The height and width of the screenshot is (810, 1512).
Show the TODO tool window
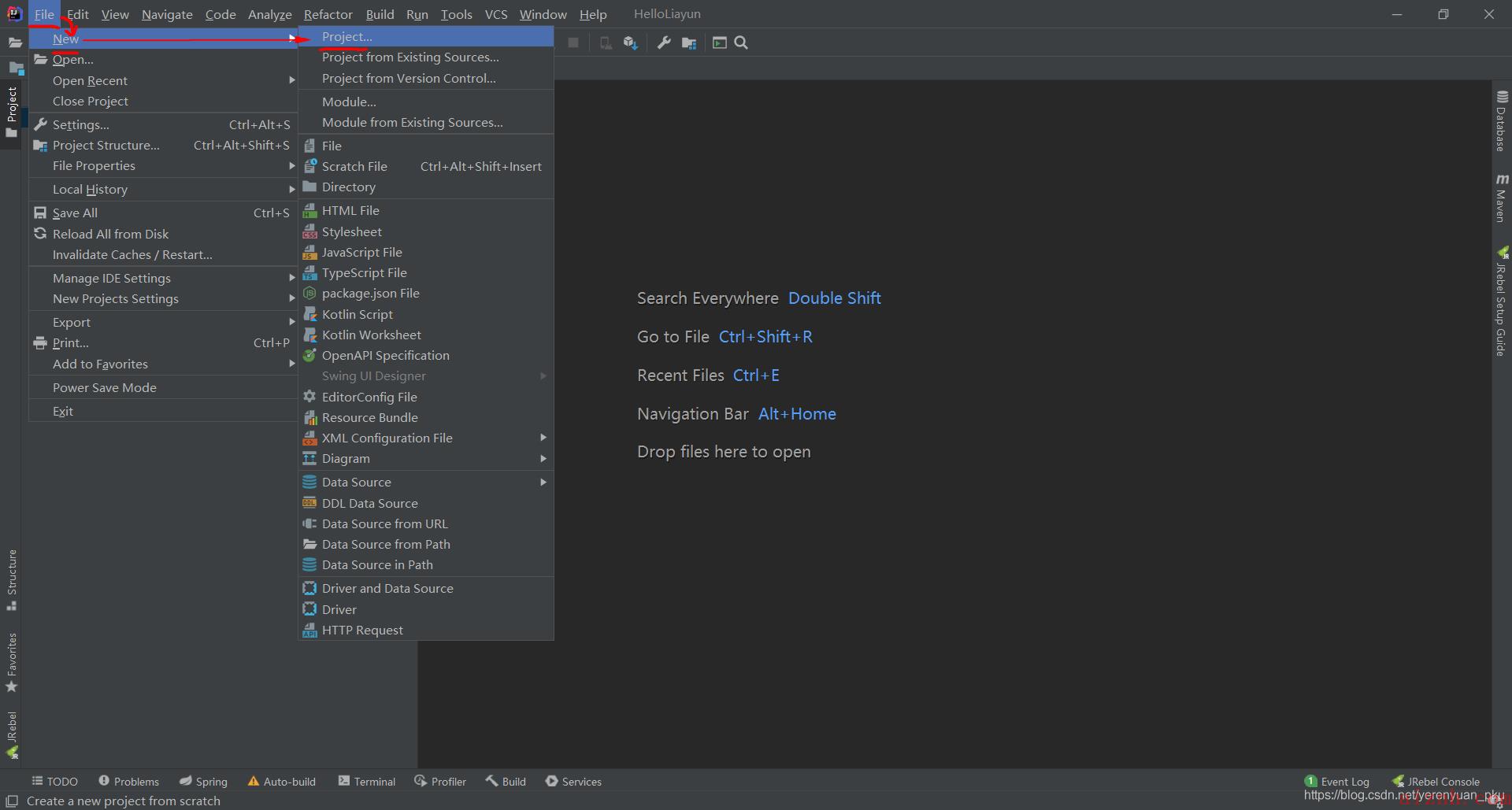pos(54,781)
